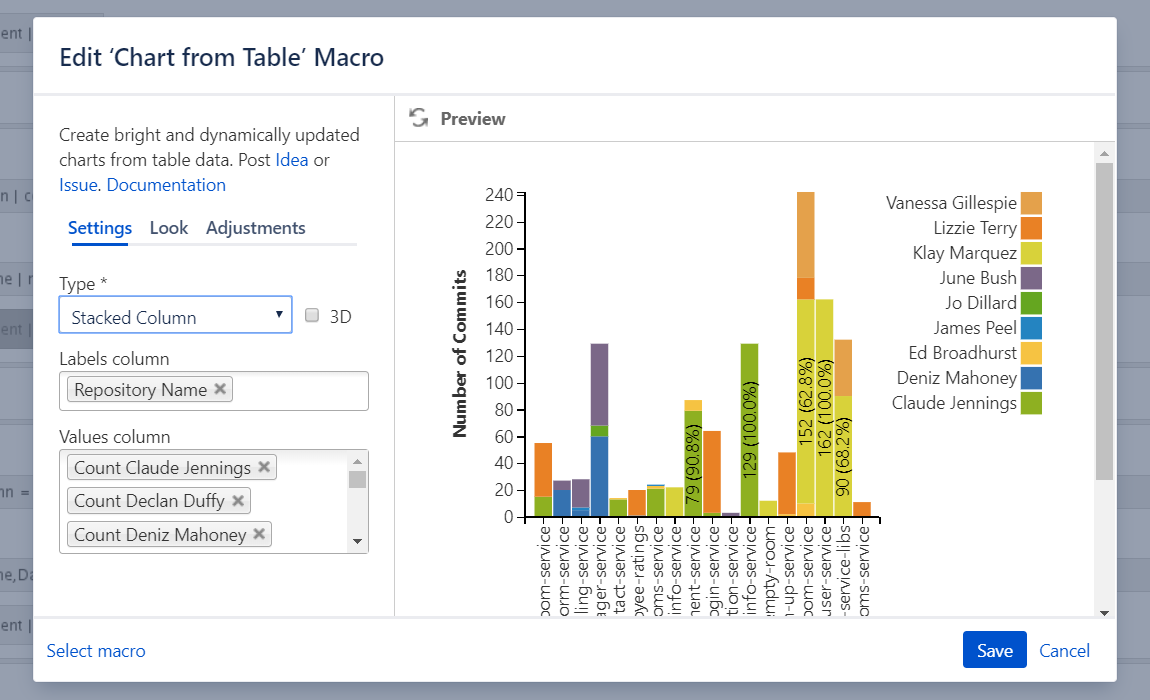This screenshot has width=1150, height=700.
Task: Click the refresh Preview icon
Action: pyautogui.click(x=418, y=118)
